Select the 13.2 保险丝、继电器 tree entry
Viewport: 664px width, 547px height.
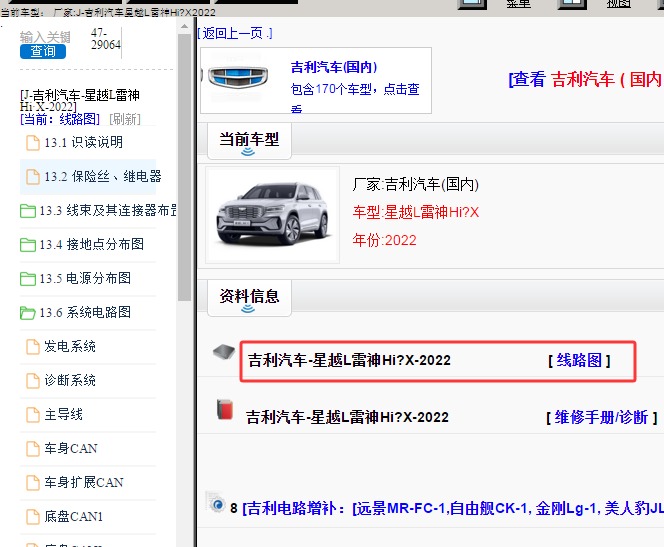point(88,176)
